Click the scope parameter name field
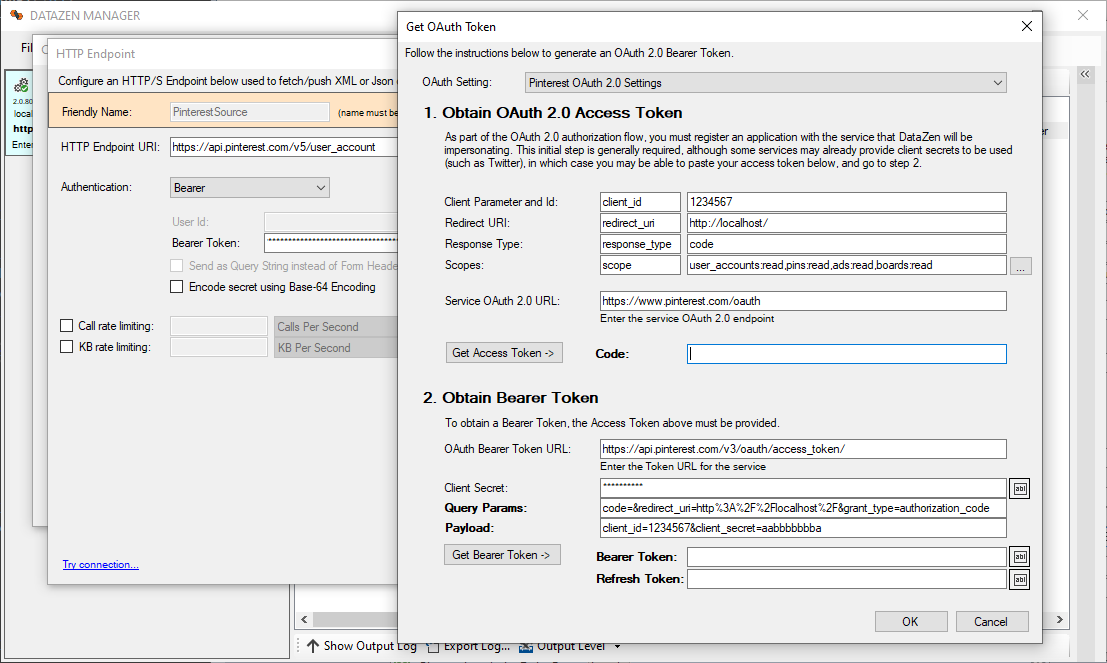Image resolution: width=1107 pixels, height=663 pixels. coord(640,265)
